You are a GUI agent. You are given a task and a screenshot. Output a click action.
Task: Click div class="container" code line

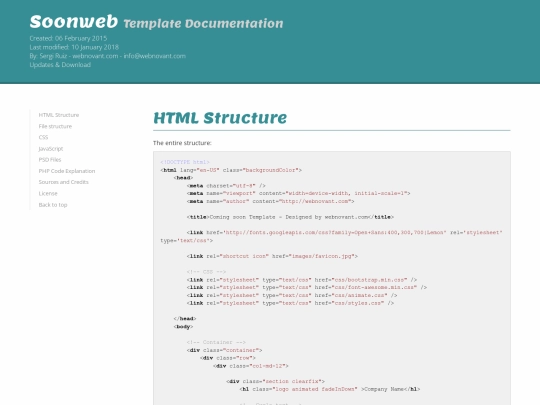(x=225, y=350)
